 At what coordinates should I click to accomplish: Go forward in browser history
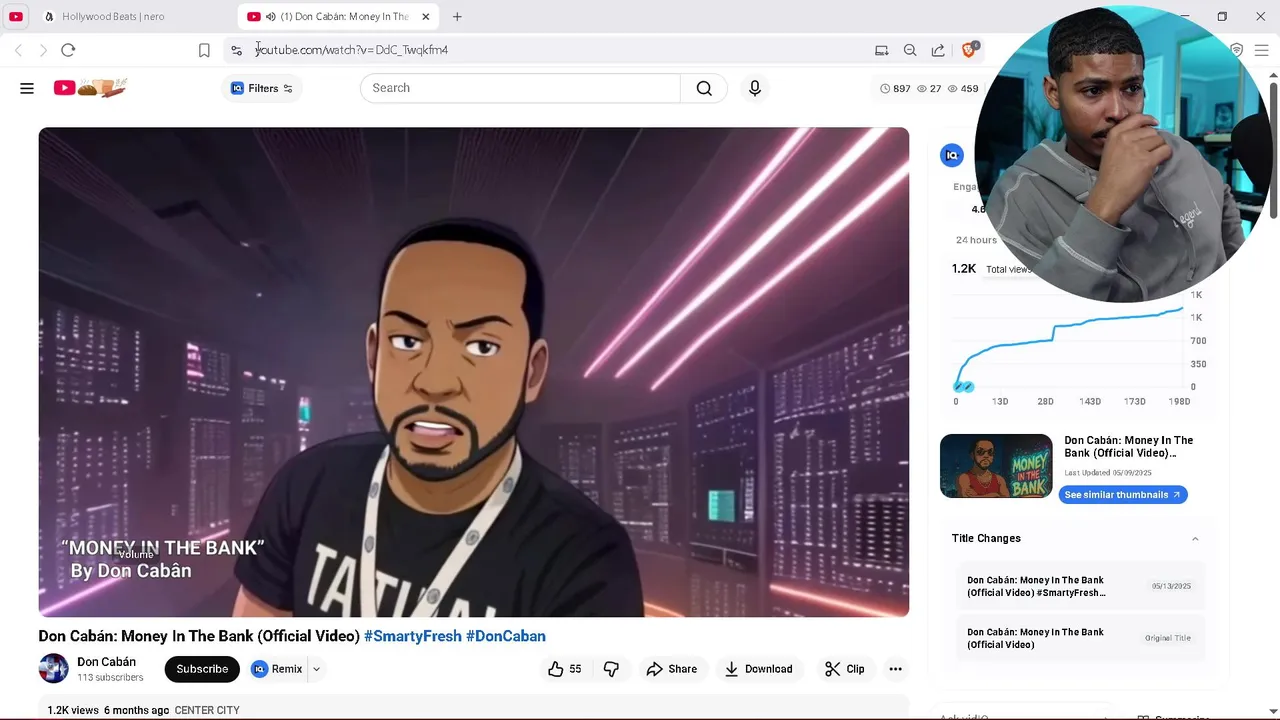tap(43, 50)
